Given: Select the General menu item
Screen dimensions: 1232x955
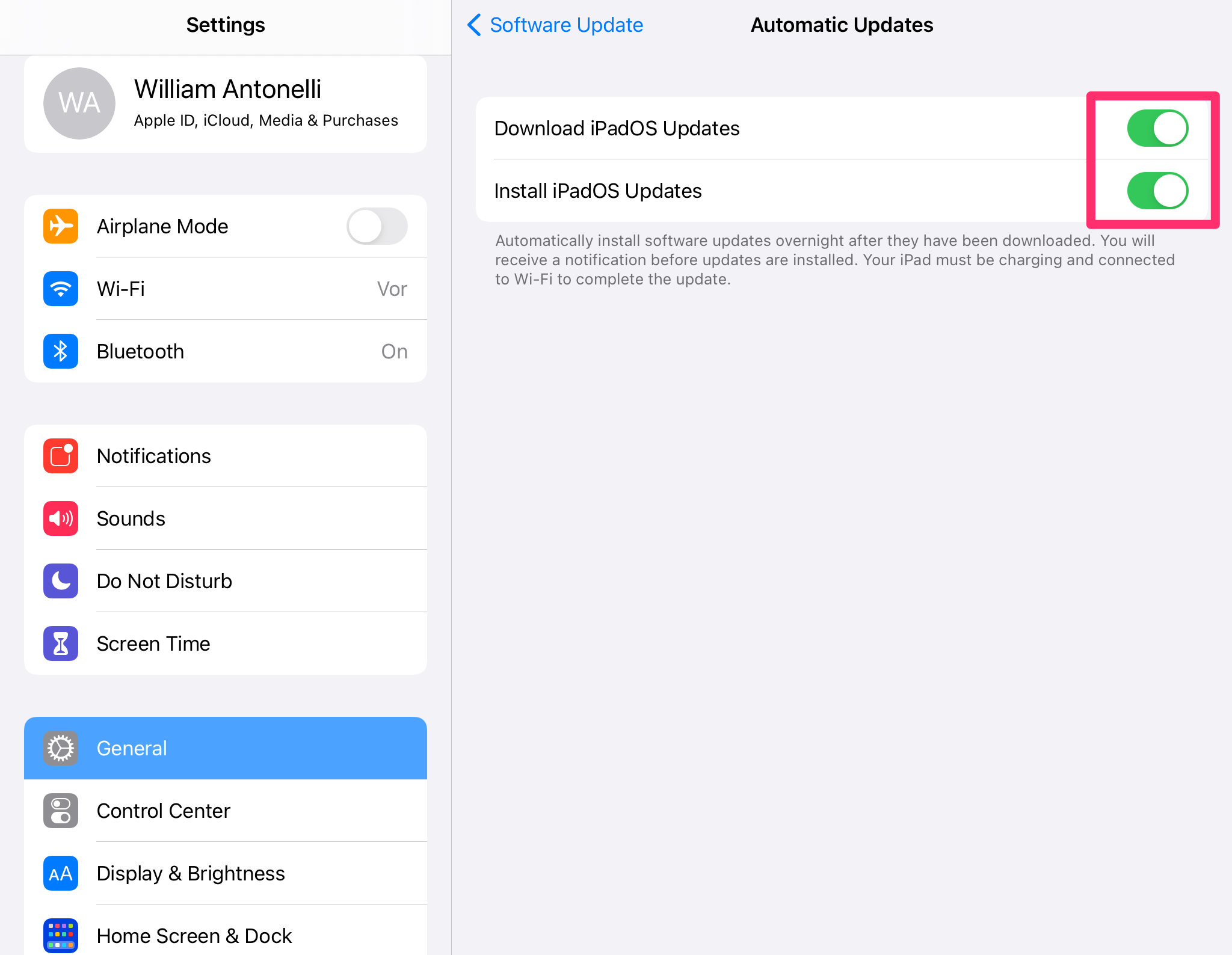Looking at the screenshot, I should (x=225, y=748).
